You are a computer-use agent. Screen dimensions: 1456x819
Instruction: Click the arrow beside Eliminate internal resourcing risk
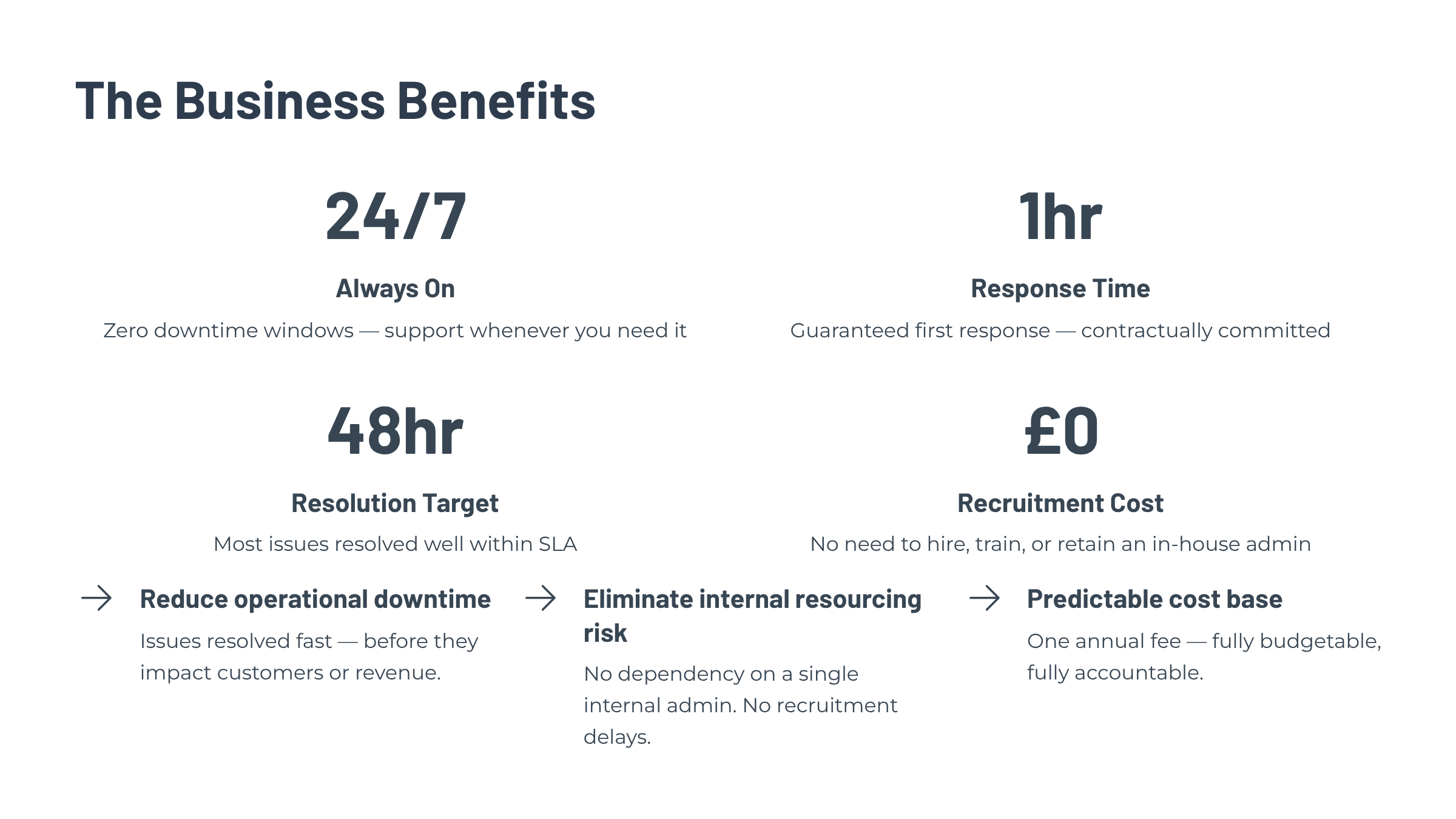pos(541,598)
